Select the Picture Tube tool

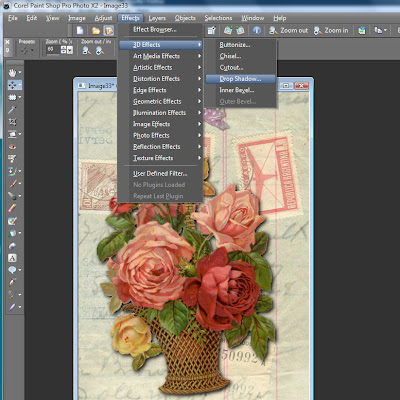click(12, 221)
